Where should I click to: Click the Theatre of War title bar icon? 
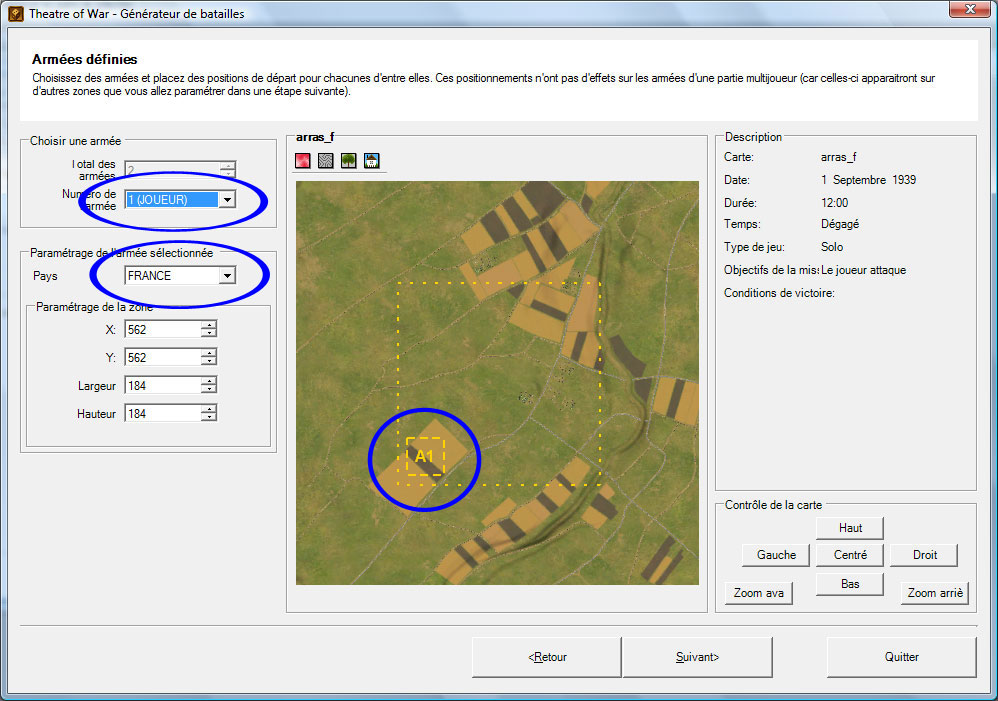[15, 14]
